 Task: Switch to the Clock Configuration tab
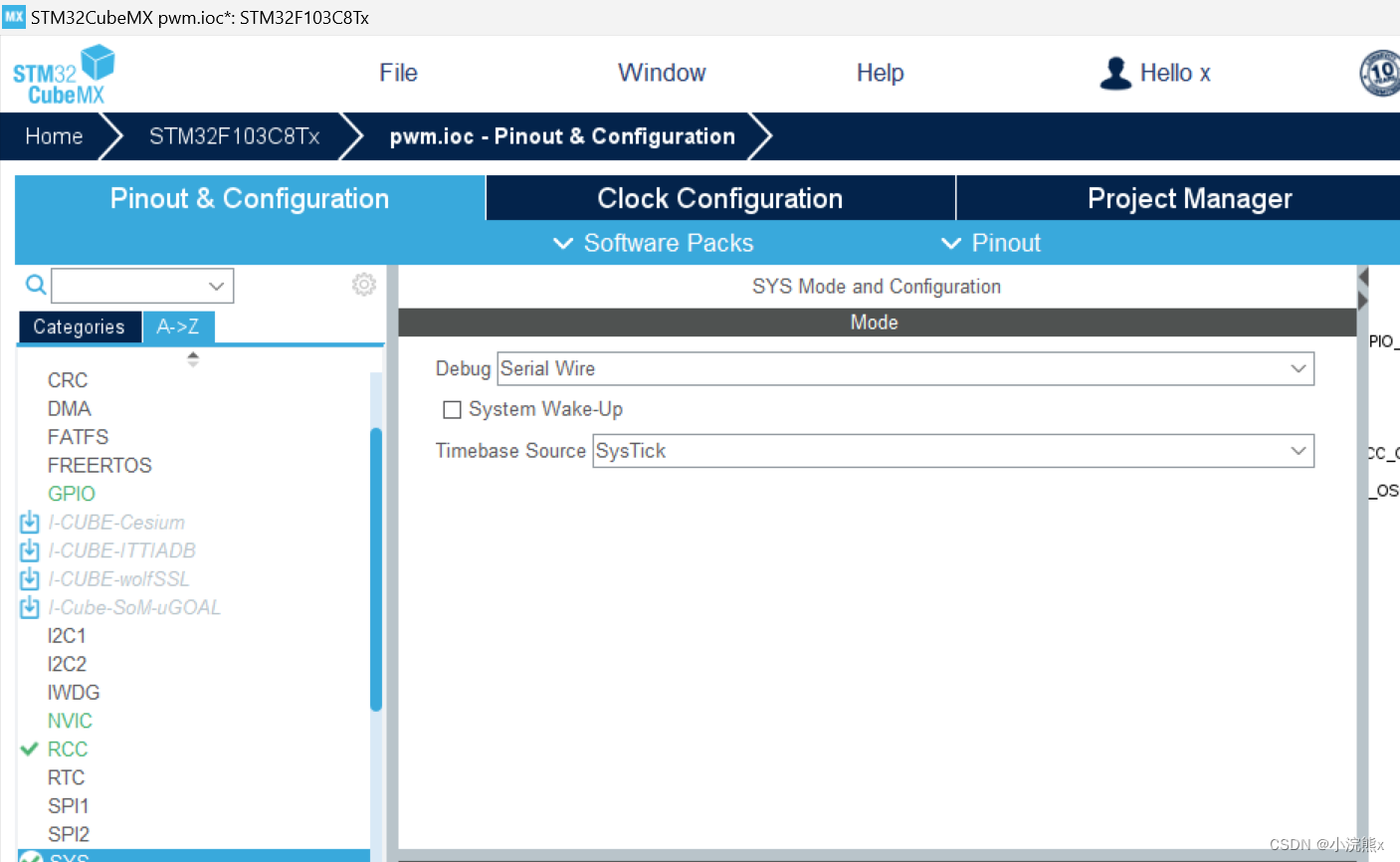click(x=720, y=198)
